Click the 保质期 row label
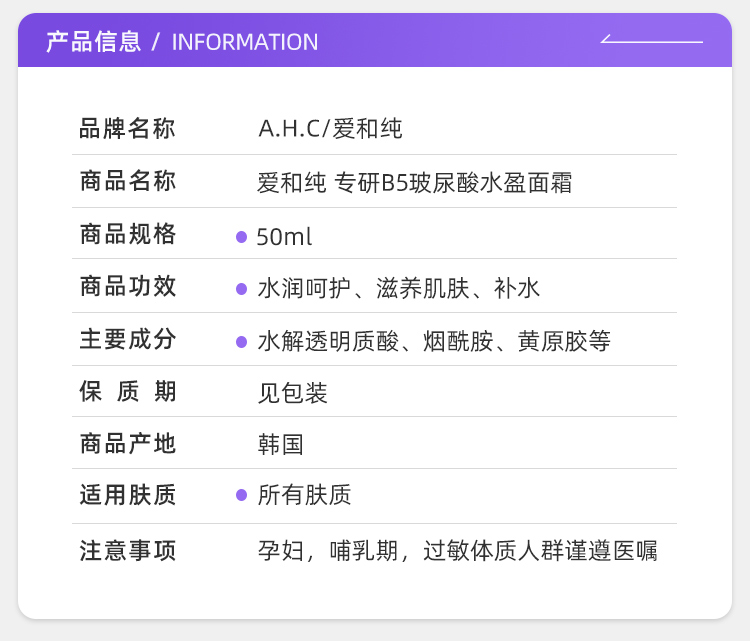The image size is (750, 641). tap(128, 392)
